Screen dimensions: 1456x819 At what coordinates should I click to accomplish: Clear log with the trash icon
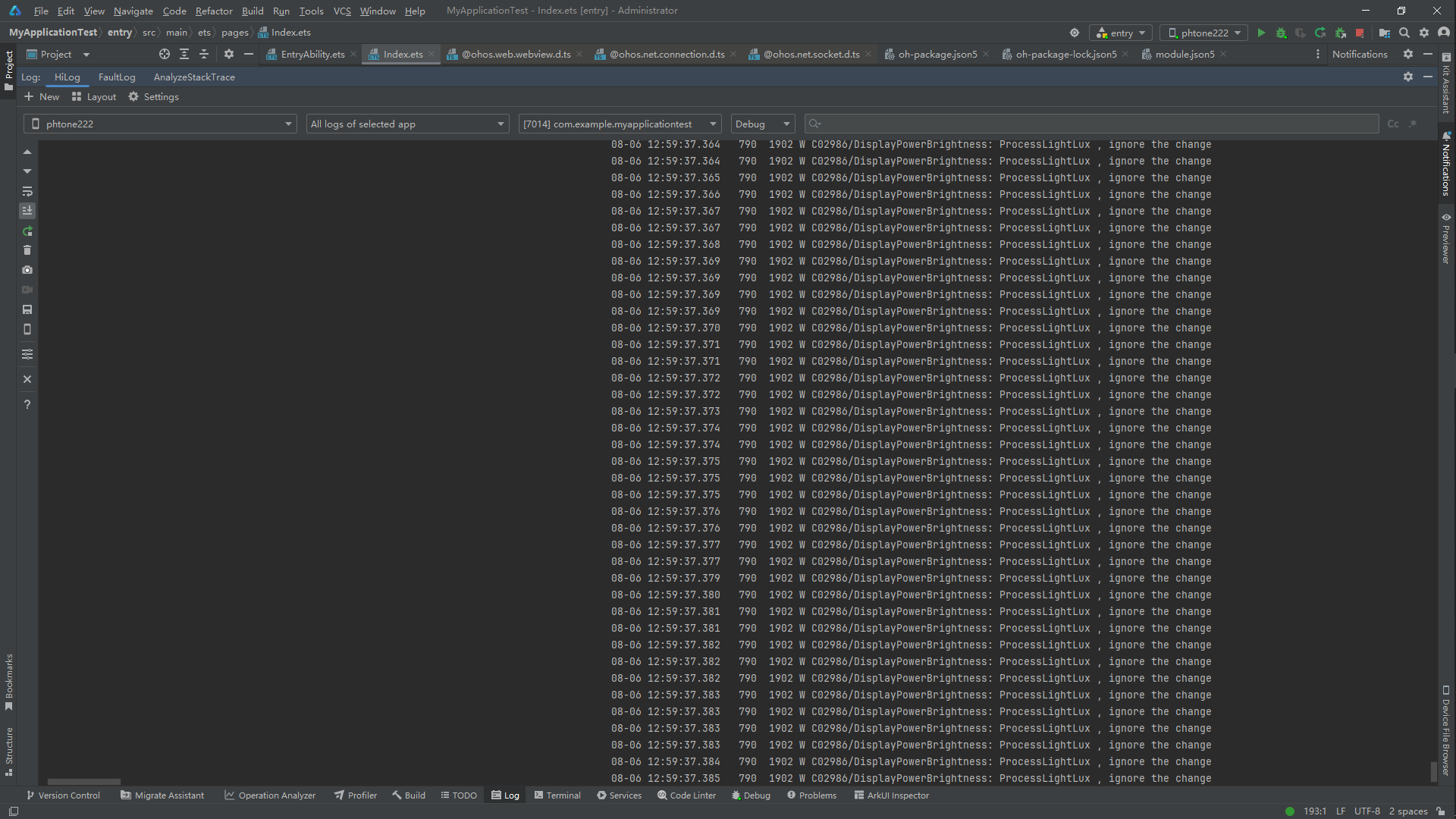tap(27, 250)
